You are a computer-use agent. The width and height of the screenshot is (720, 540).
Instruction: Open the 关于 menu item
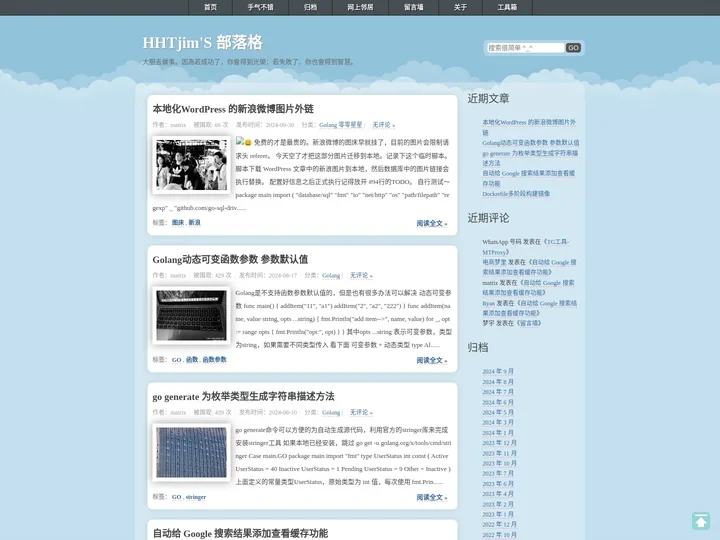461,7
